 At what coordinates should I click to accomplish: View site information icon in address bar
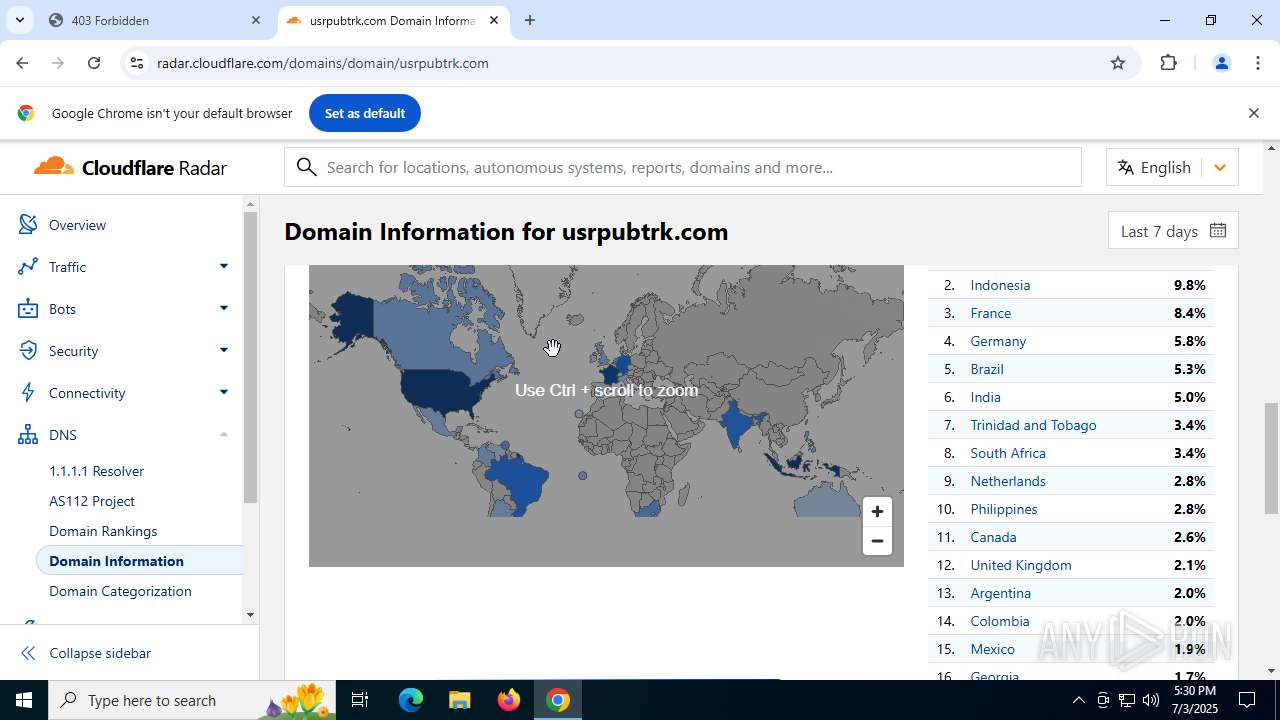coord(136,63)
